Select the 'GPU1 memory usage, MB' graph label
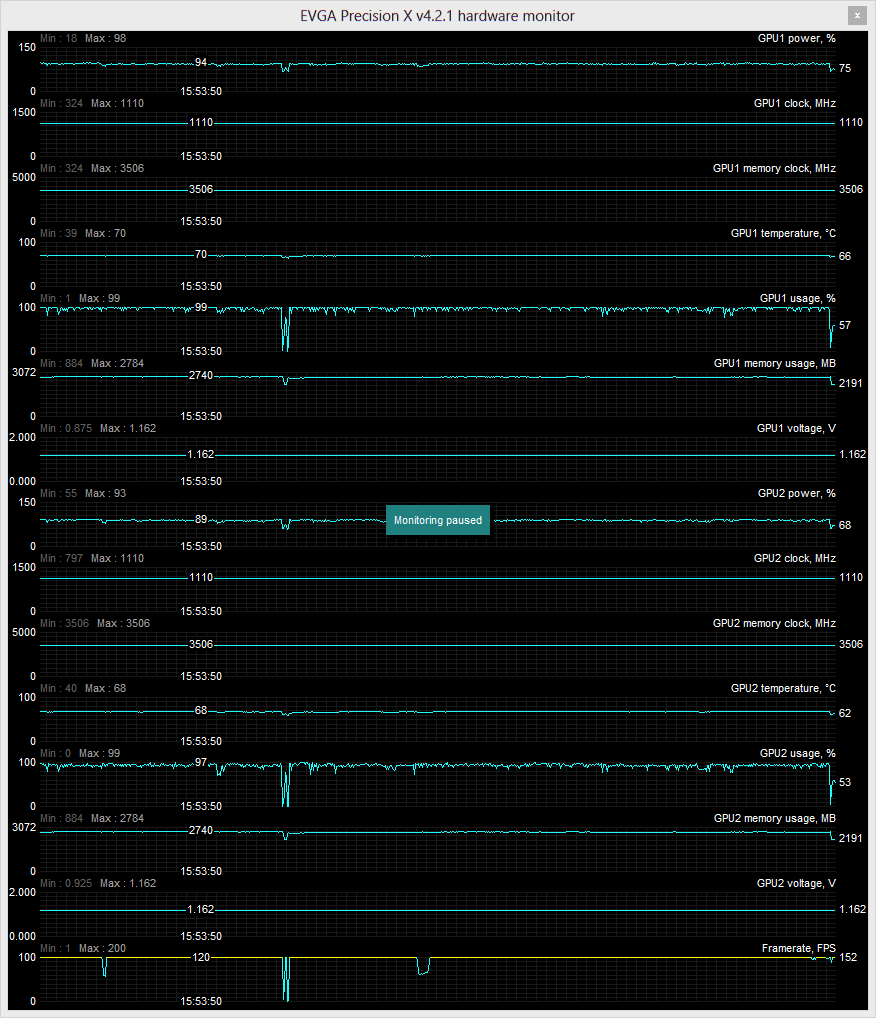876x1018 pixels. click(x=775, y=363)
